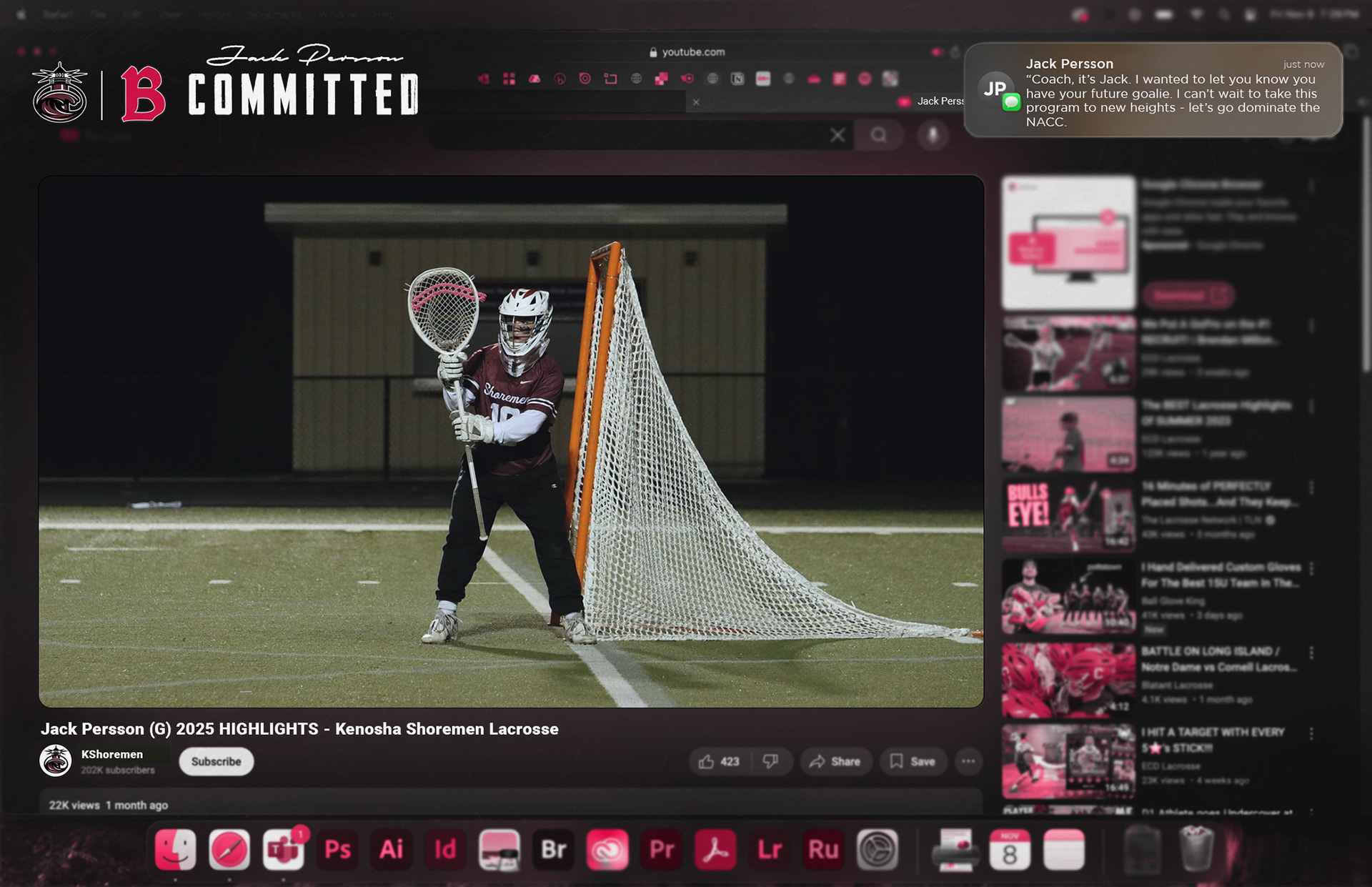The image size is (1372, 887).
Task: Open the Creative Cloud dock icon
Action: (x=607, y=849)
